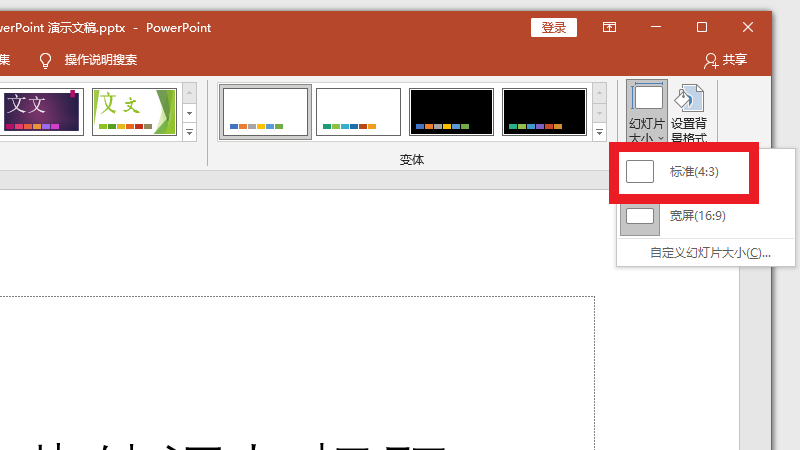Select the first black variant thumbnail
The width and height of the screenshot is (800, 450).
pyautogui.click(x=451, y=111)
